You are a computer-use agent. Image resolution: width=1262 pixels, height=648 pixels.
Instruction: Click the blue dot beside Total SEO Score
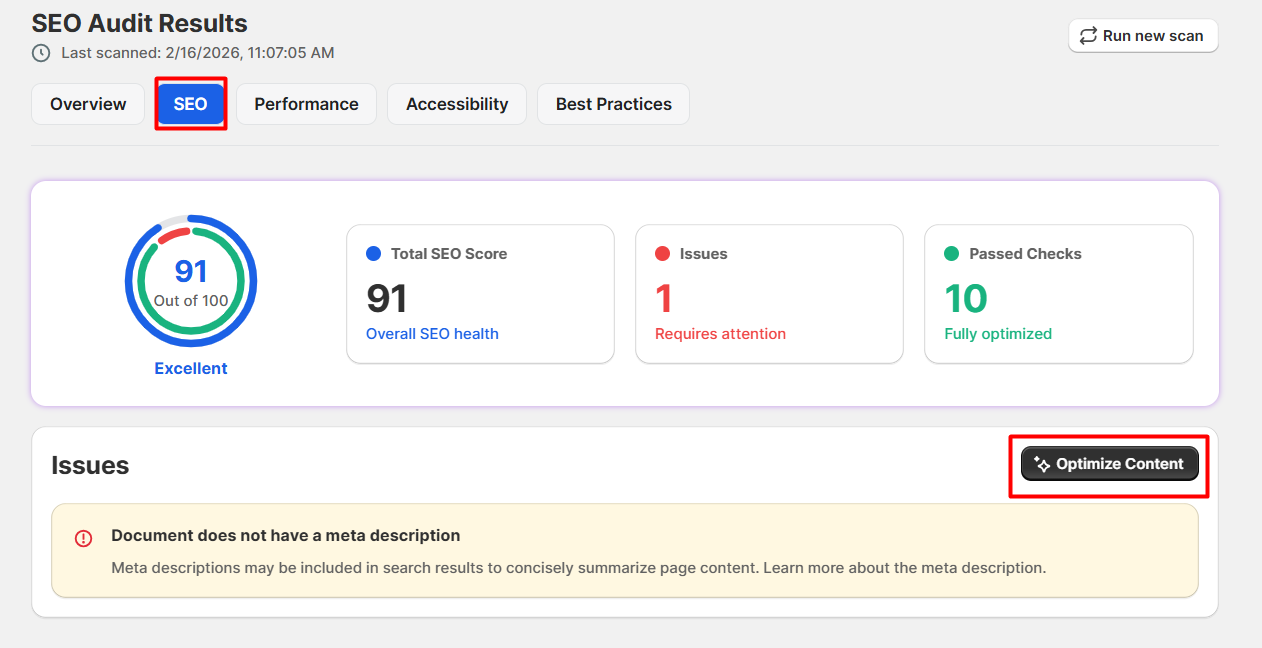tap(373, 254)
